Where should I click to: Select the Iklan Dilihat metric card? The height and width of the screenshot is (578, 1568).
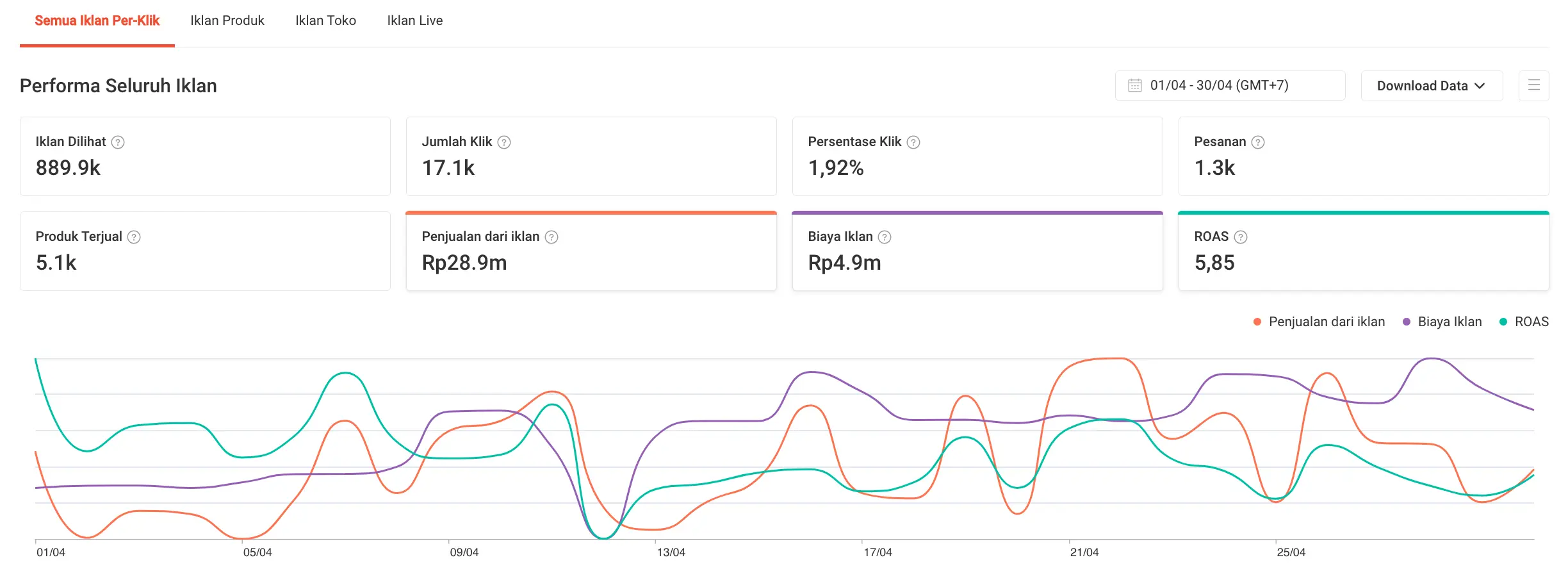205,156
